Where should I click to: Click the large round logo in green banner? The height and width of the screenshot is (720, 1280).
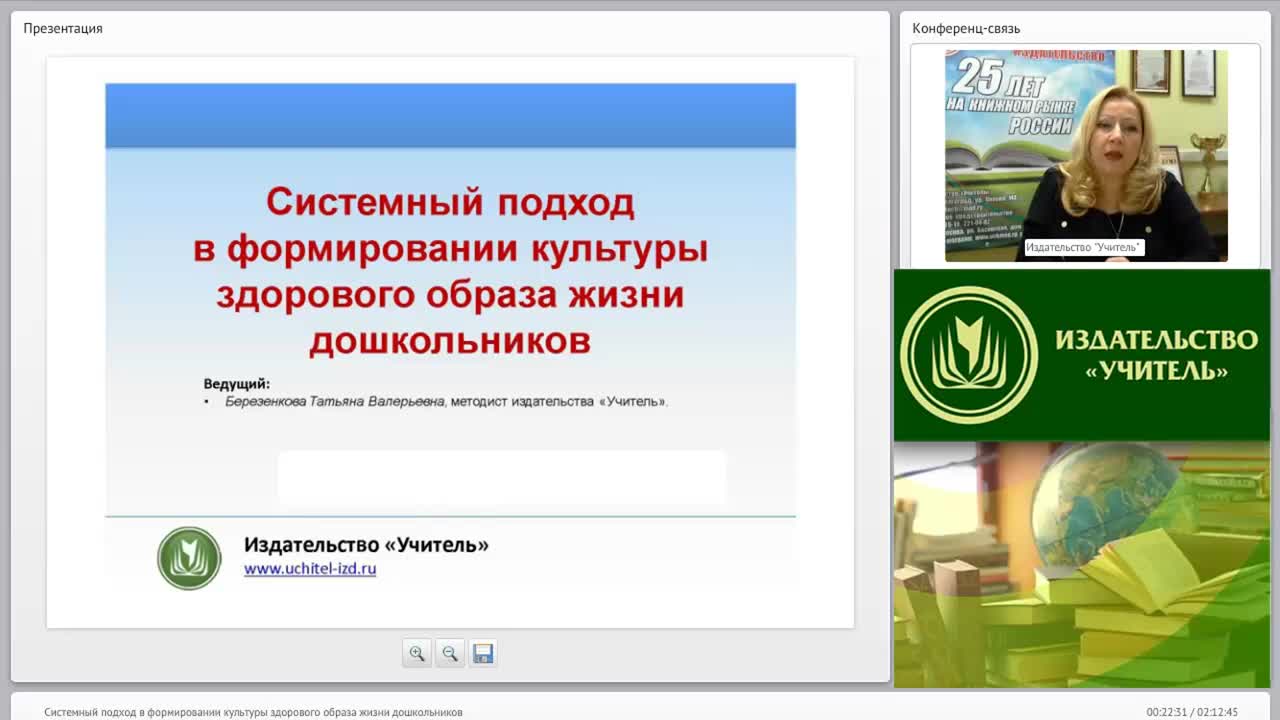point(968,355)
